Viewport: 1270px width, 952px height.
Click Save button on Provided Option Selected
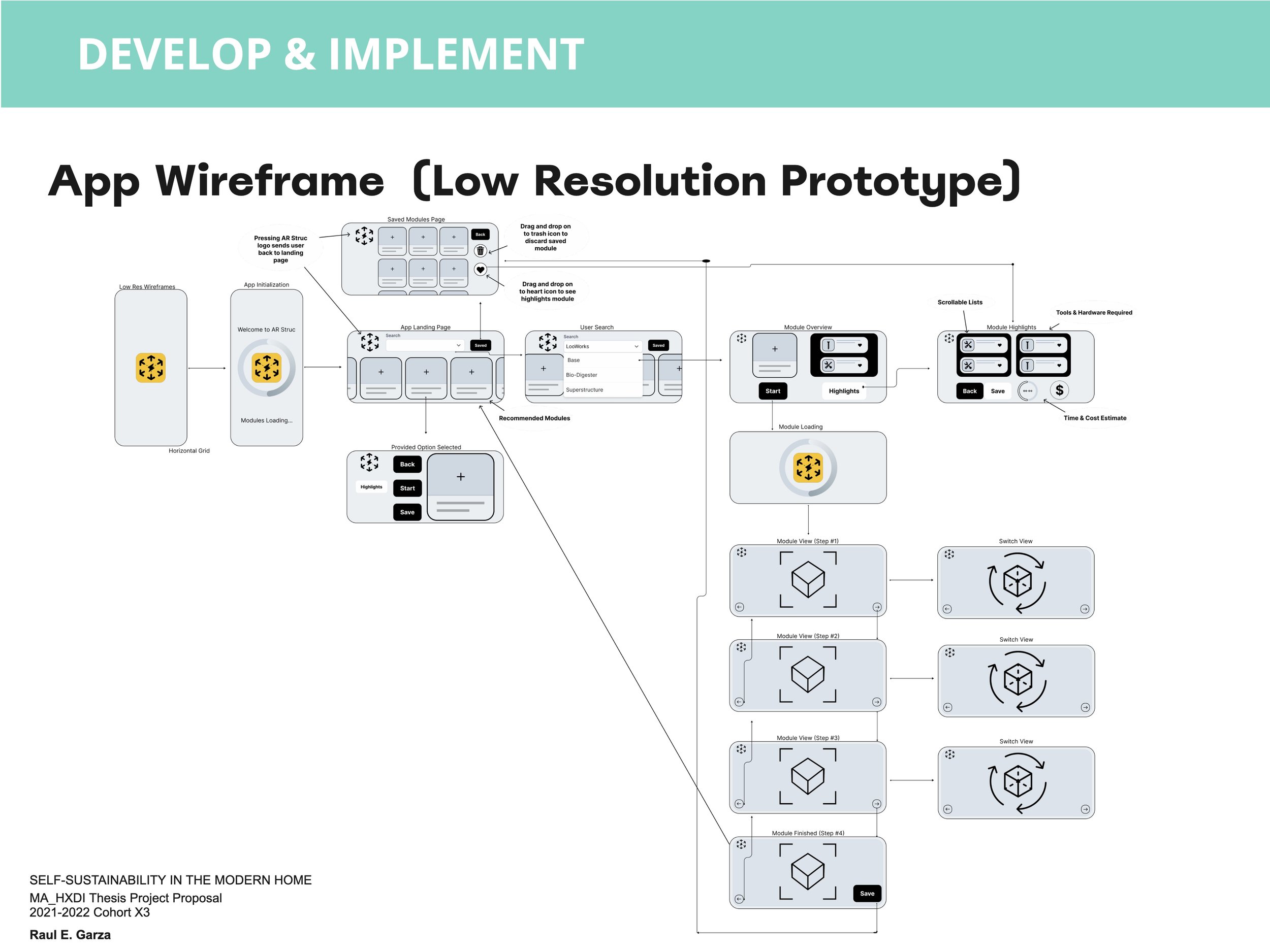click(x=407, y=512)
